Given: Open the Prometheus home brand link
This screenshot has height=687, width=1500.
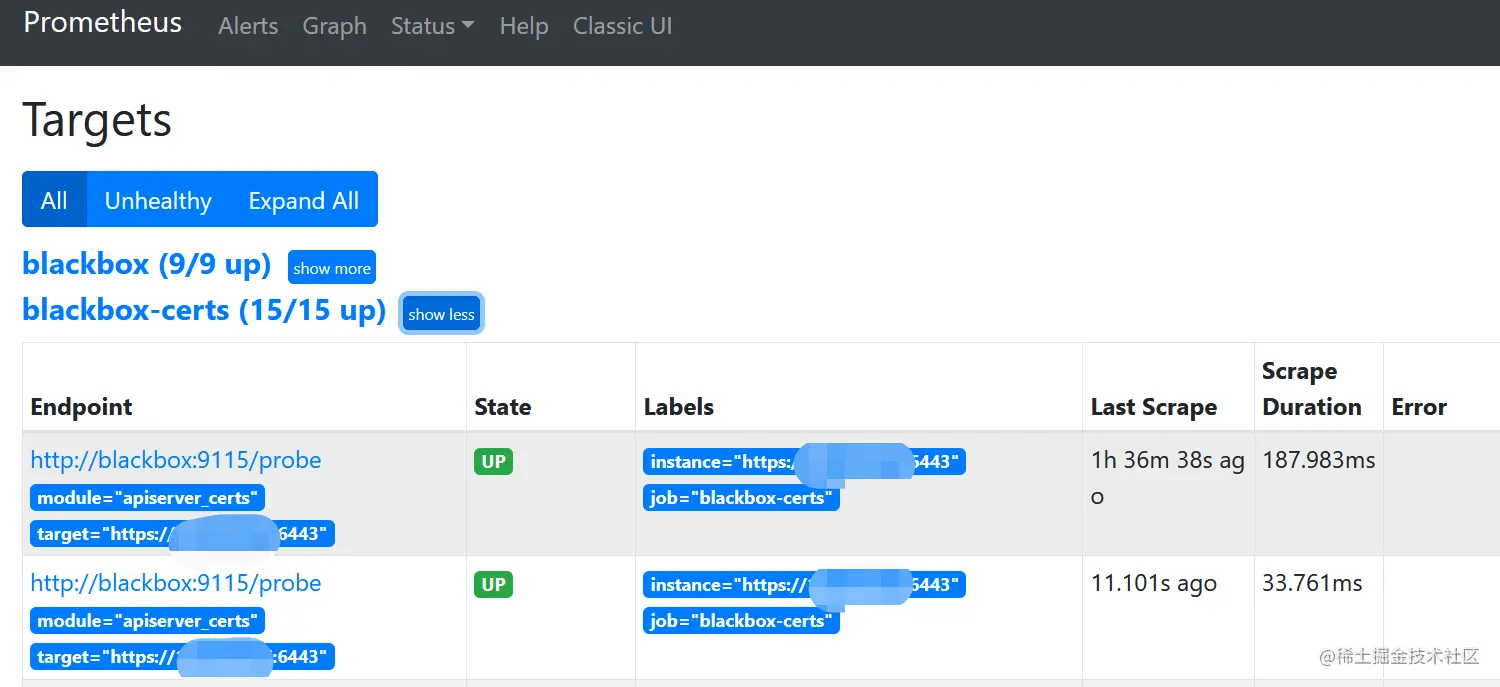Looking at the screenshot, I should [103, 23].
